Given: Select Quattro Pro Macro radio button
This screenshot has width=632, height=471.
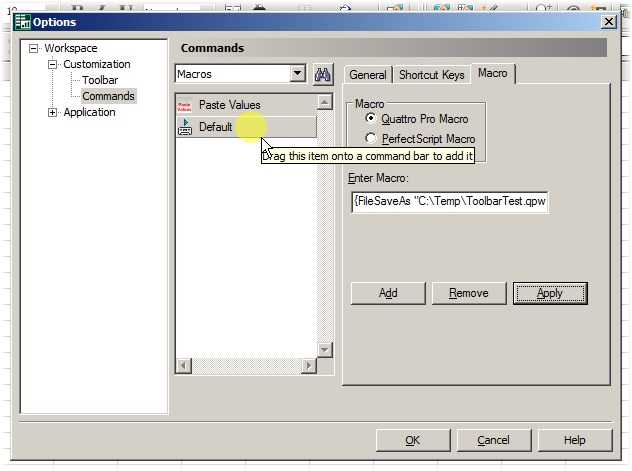Looking at the screenshot, I should tap(371, 119).
